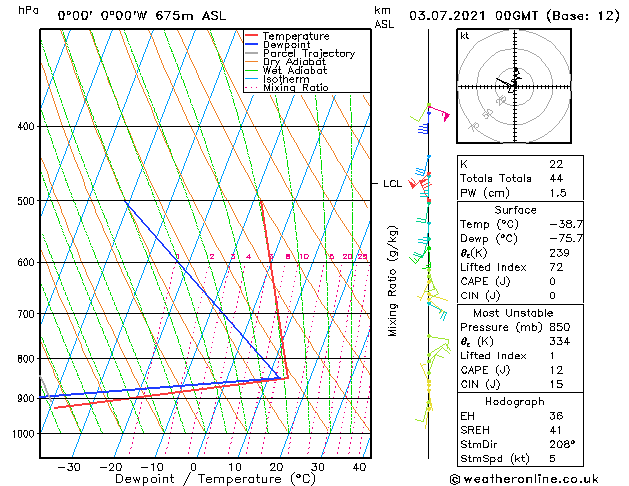
Task: Click the 400 hPa pressure label
Action: 26,126
